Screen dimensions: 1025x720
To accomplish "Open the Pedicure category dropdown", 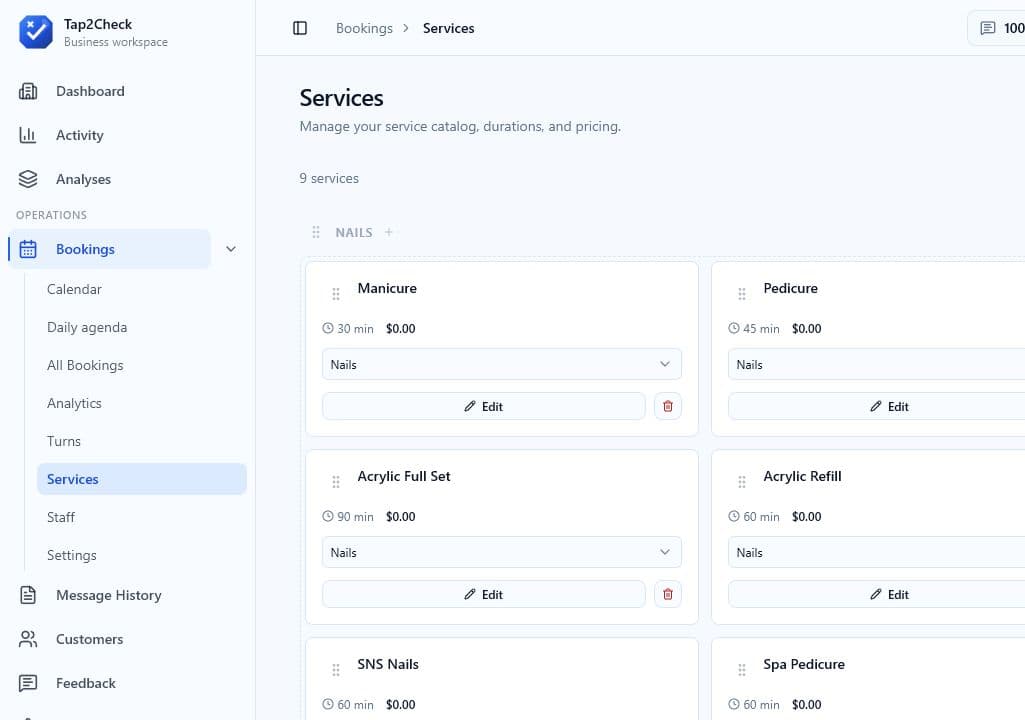I will click(x=876, y=364).
